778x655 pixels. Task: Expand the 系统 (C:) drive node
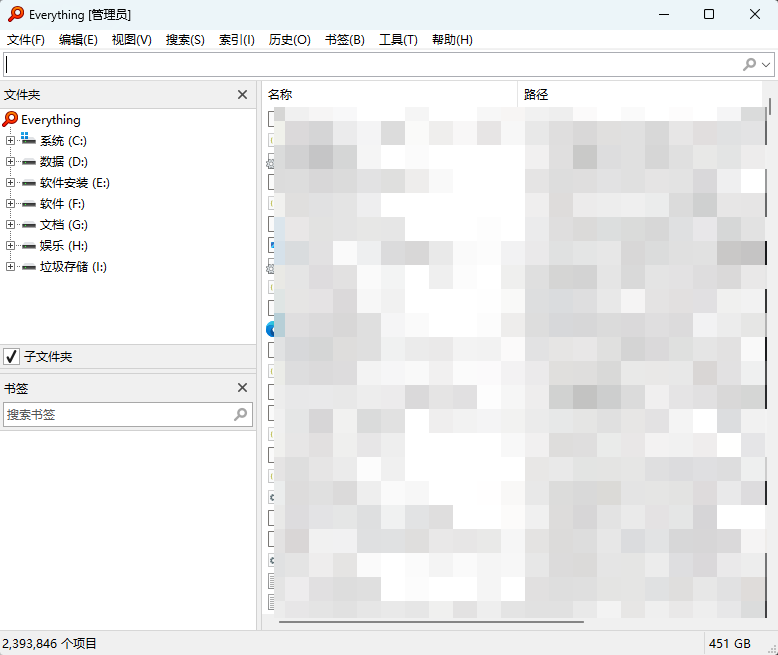coord(10,141)
